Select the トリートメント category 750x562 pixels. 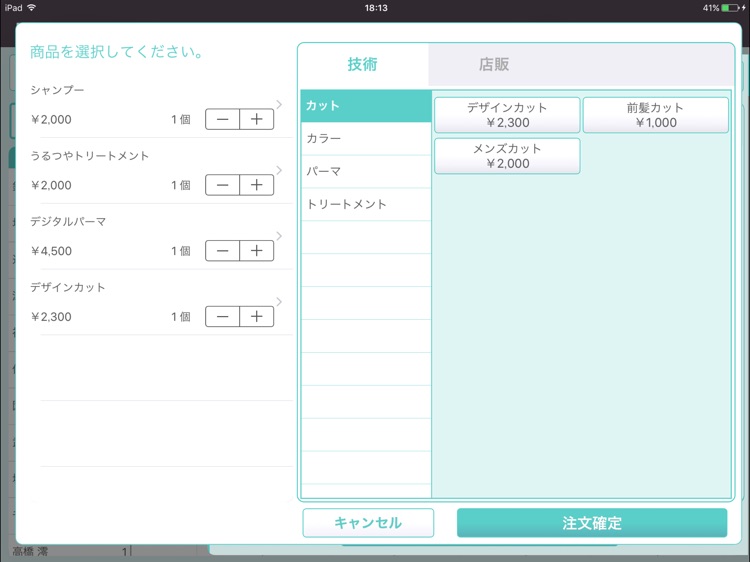(366, 204)
